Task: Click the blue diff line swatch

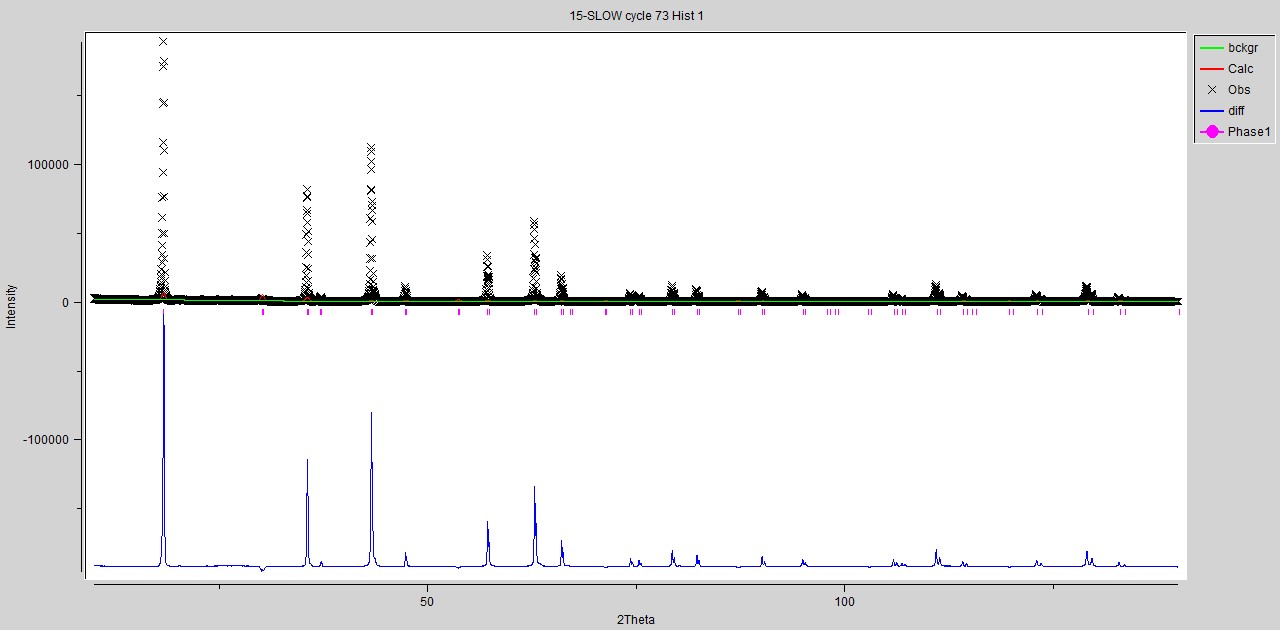Action: [x=1211, y=111]
